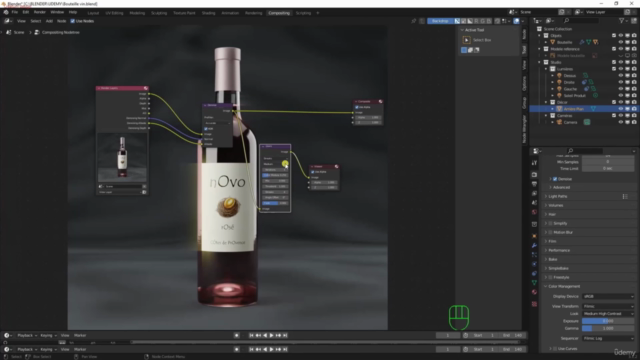
Task: Expand the Light Paths panel
Action: (x=558, y=196)
